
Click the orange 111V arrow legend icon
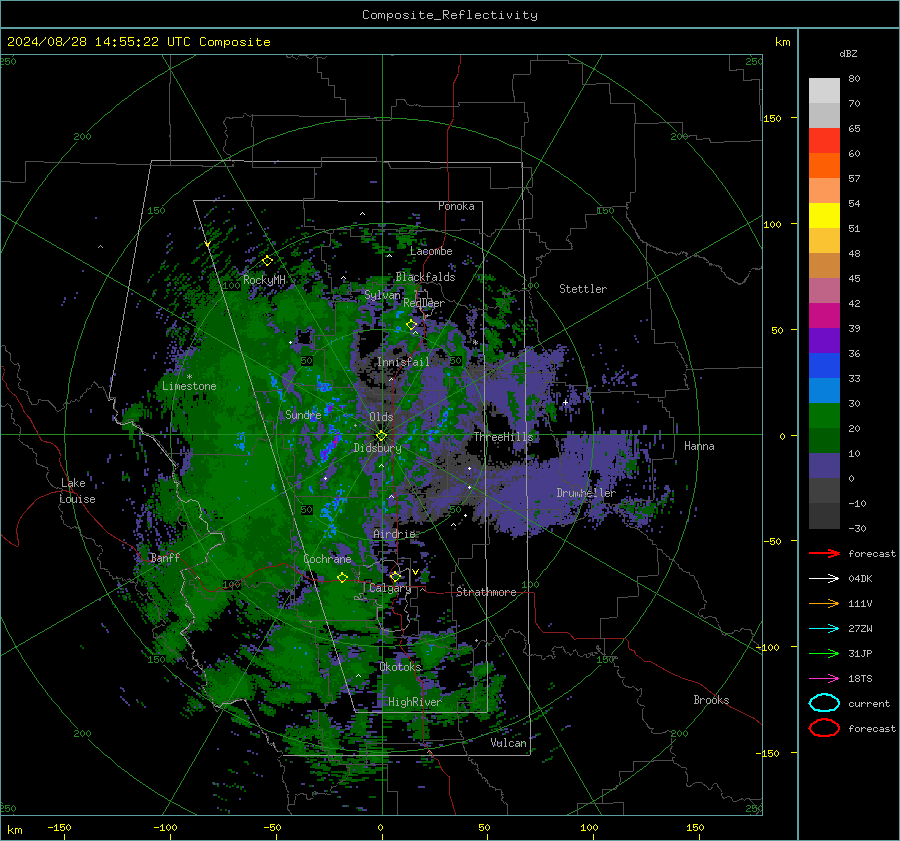824,603
